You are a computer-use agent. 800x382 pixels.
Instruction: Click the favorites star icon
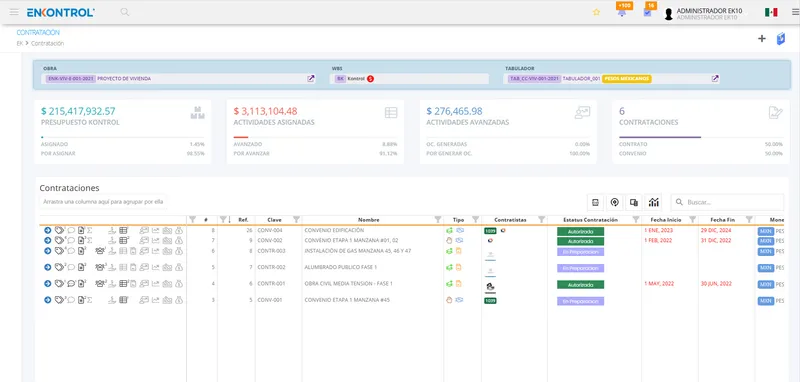click(x=596, y=12)
